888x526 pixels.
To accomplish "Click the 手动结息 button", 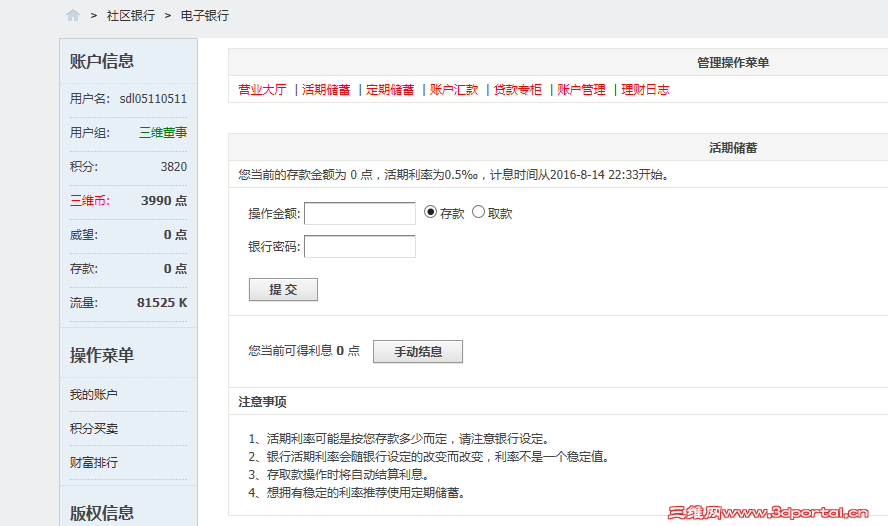I will pyautogui.click(x=418, y=352).
